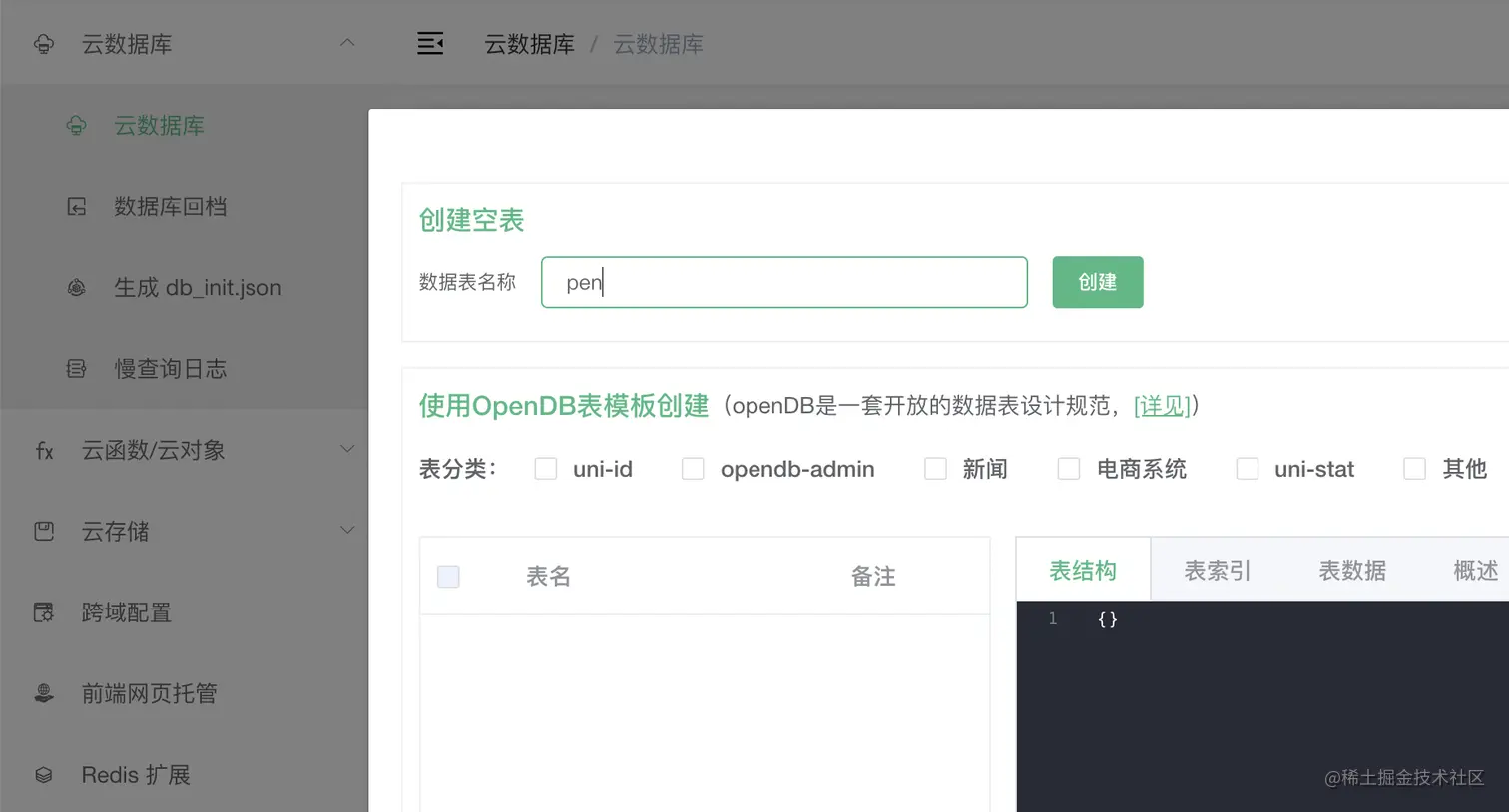Click the 生成 db_init.json icon

point(76,288)
